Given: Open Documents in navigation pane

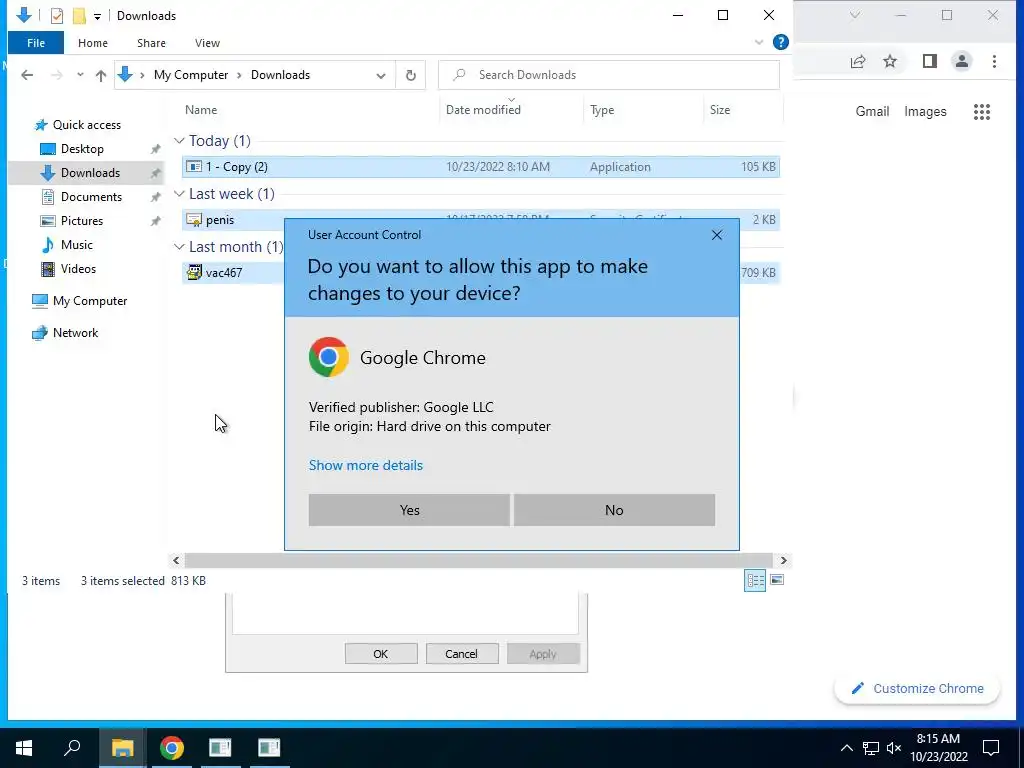Looking at the screenshot, I should coord(91,197).
